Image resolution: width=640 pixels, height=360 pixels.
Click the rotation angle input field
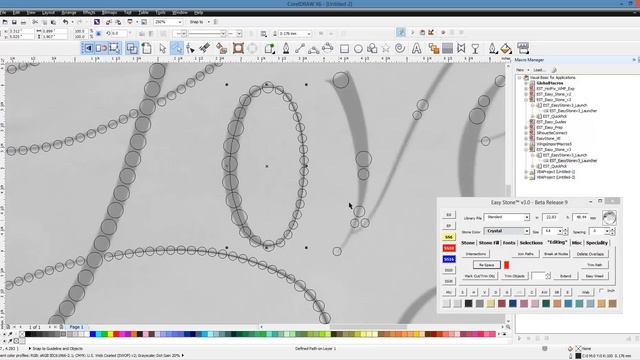(118, 33)
